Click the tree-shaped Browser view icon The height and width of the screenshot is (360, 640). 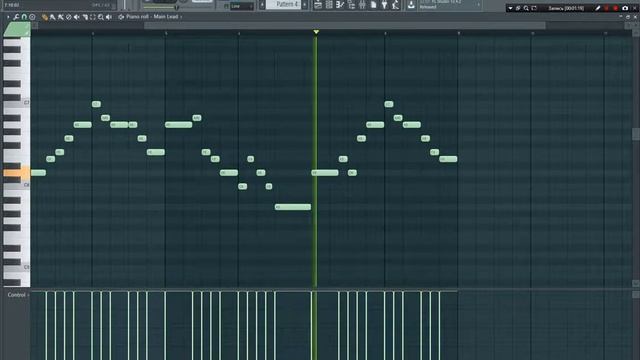tap(351, 5)
